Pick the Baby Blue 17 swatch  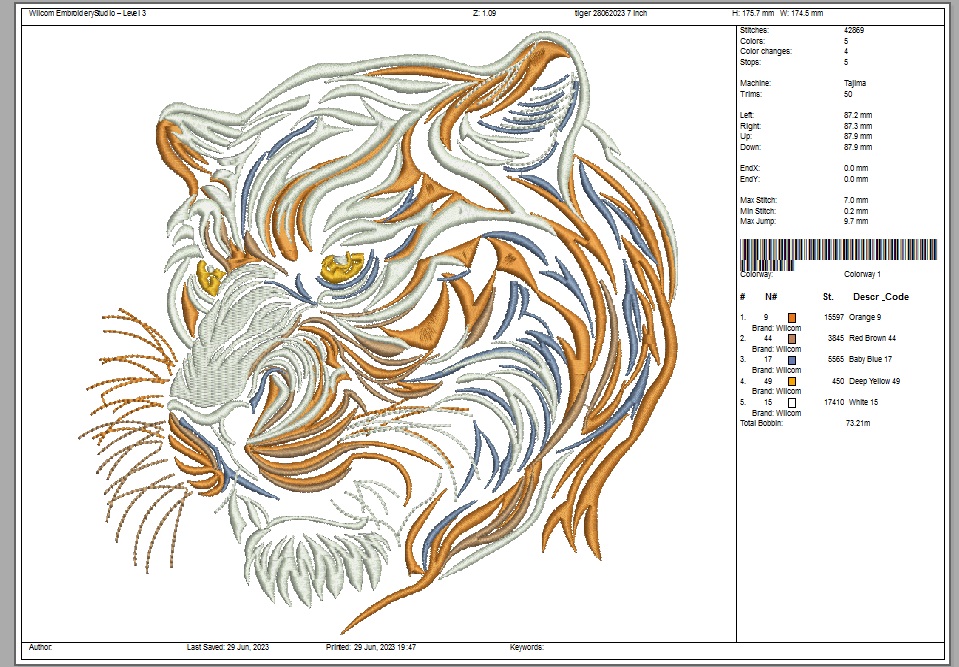point(792,359)
